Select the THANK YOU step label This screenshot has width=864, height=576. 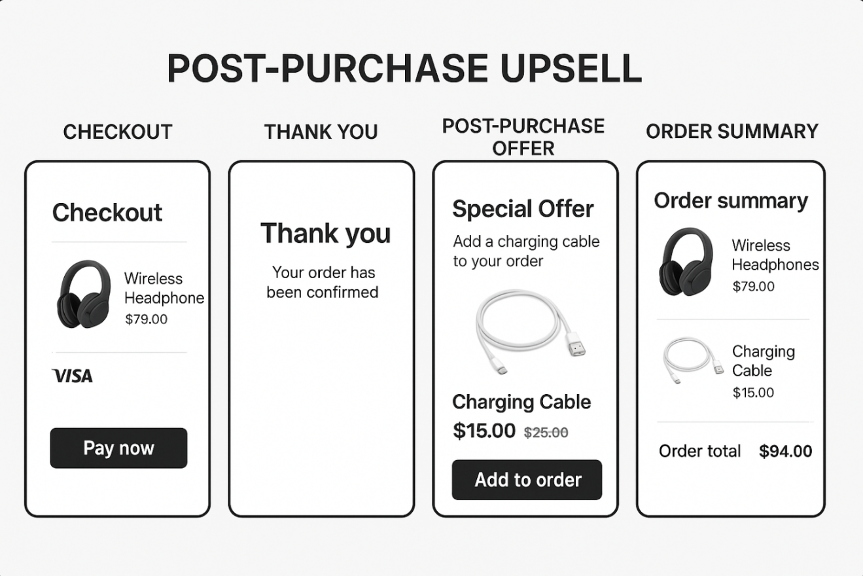coord(321,132)
